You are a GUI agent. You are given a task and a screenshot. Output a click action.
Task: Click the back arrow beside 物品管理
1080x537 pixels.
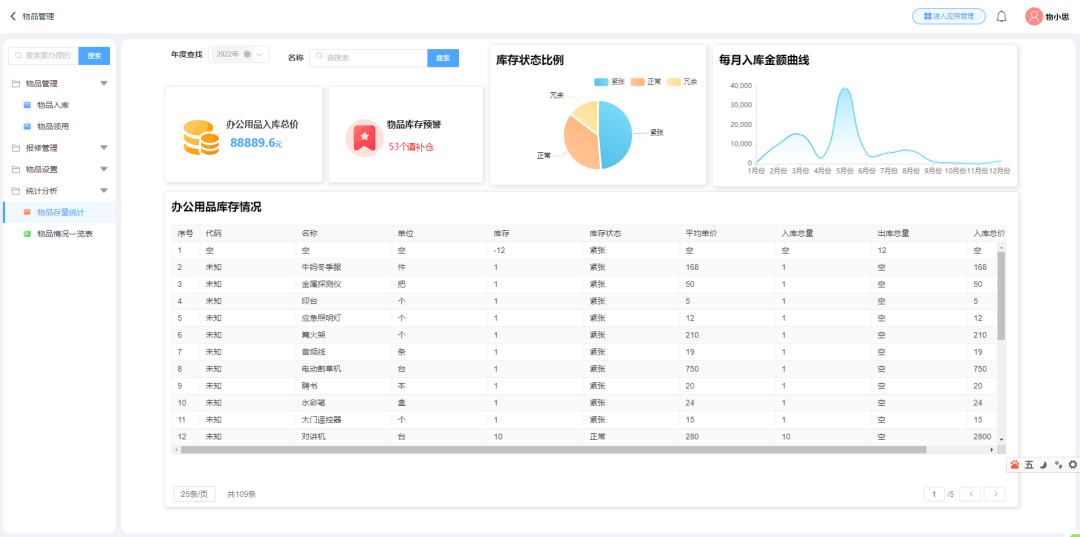coord(13,16)
